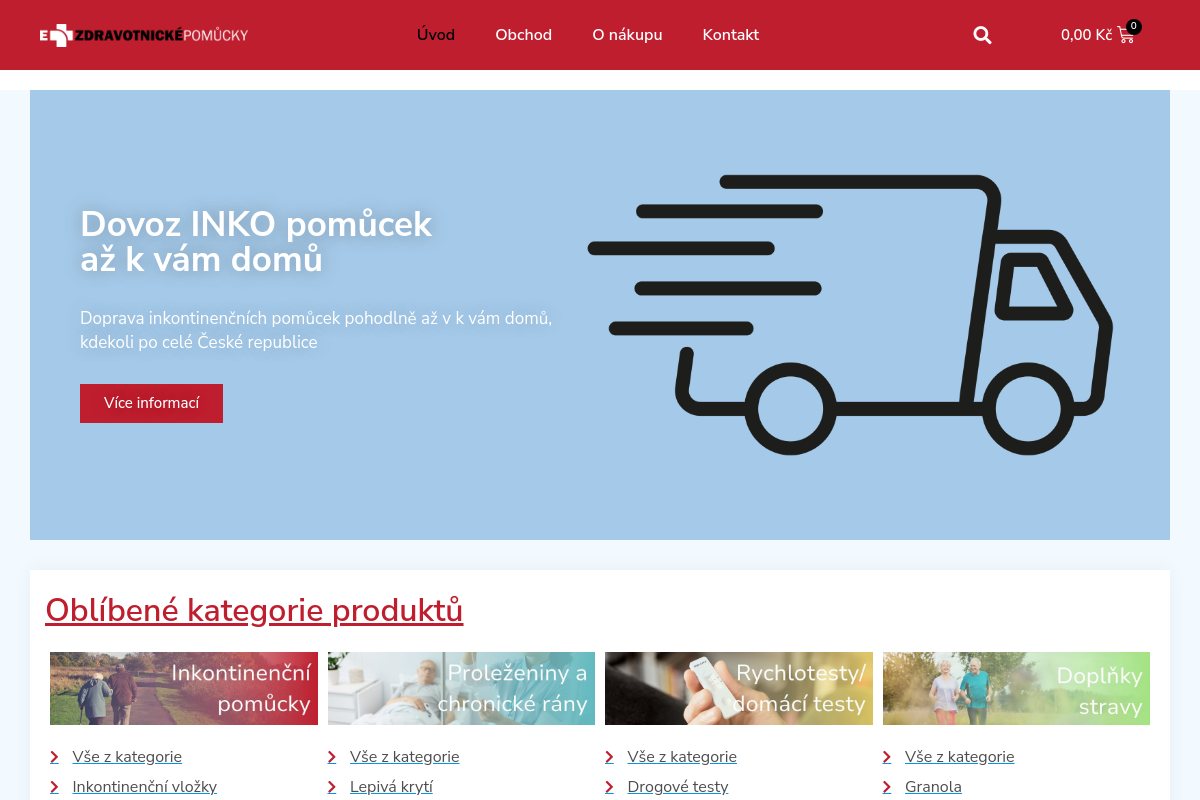Click the Zdravotnické Pomůcky site logo
Screen dimensions: 1200x800
click(144, 35)
